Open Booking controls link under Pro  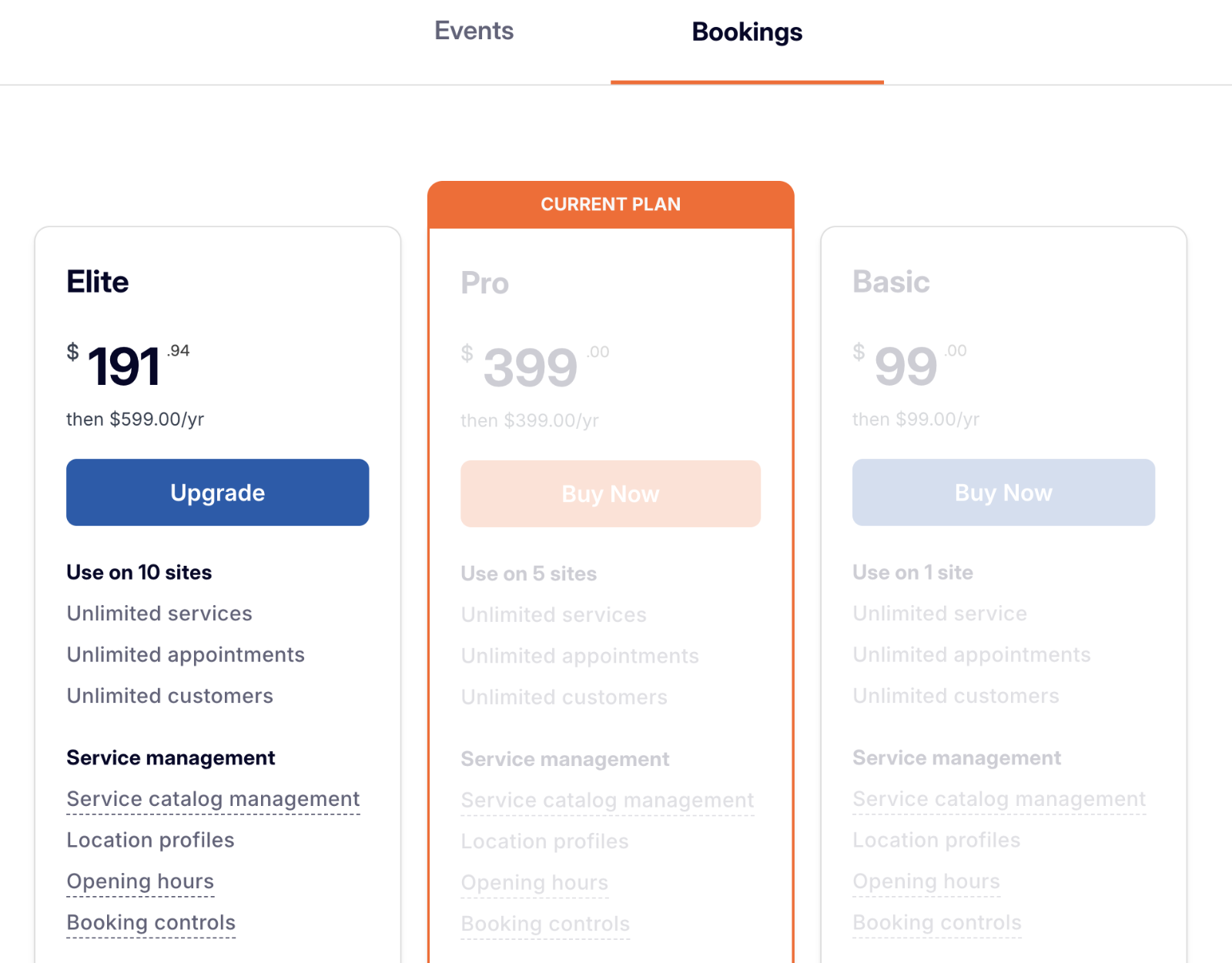click(545, 923)
